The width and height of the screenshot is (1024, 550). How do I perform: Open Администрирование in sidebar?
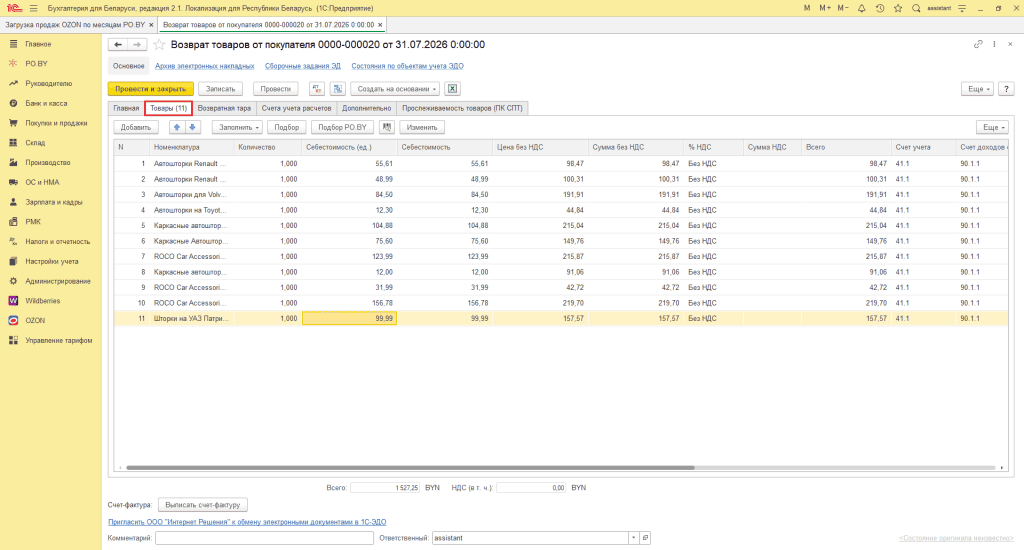[x=57, y=281]
